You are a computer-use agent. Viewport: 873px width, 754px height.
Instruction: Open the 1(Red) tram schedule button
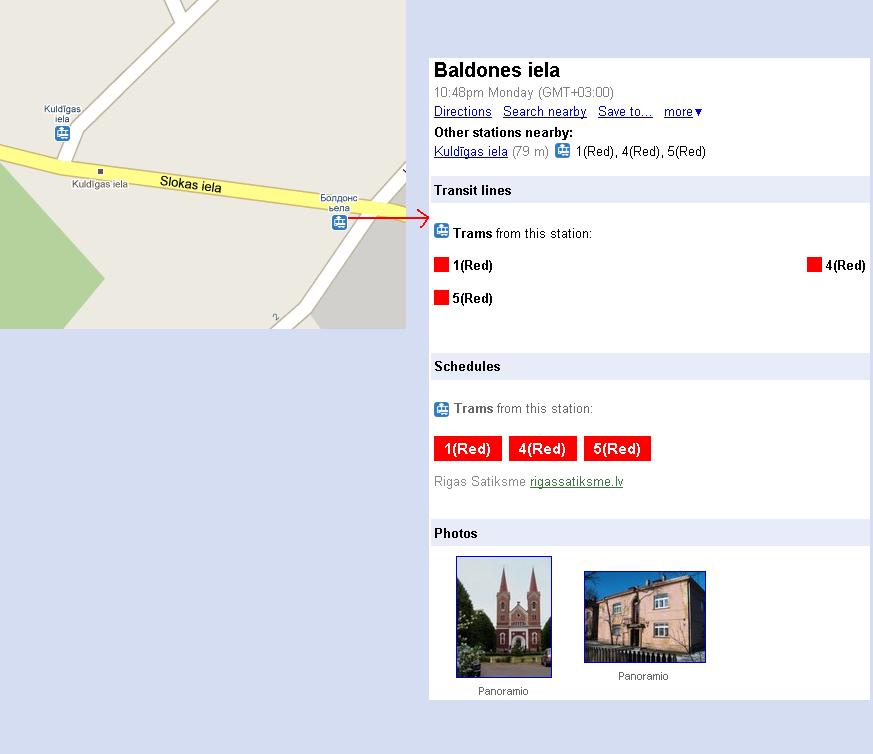tap(468, 448)
